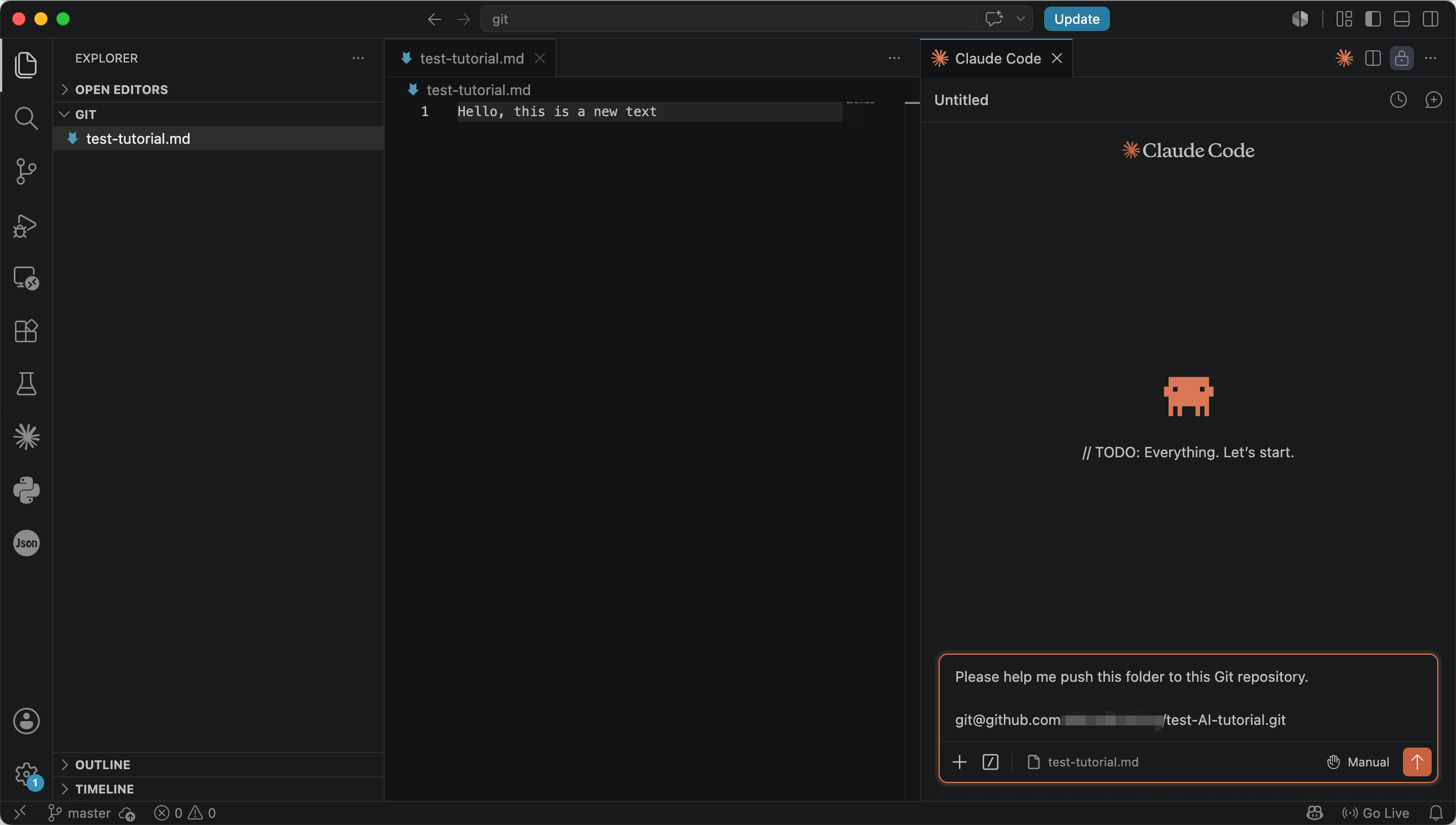Open the Testing flask view
Screen dimensions: 1456x825
(x=26, y=384)
